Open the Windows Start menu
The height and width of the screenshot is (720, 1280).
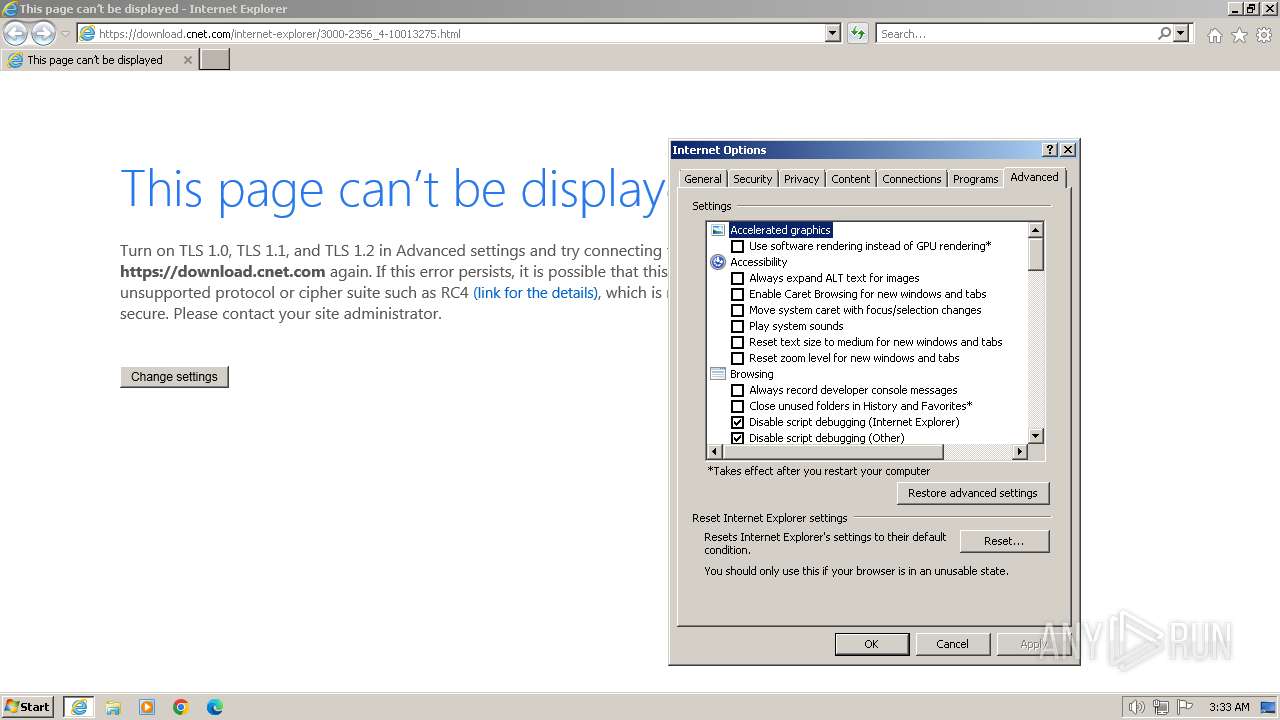(28, 707)
